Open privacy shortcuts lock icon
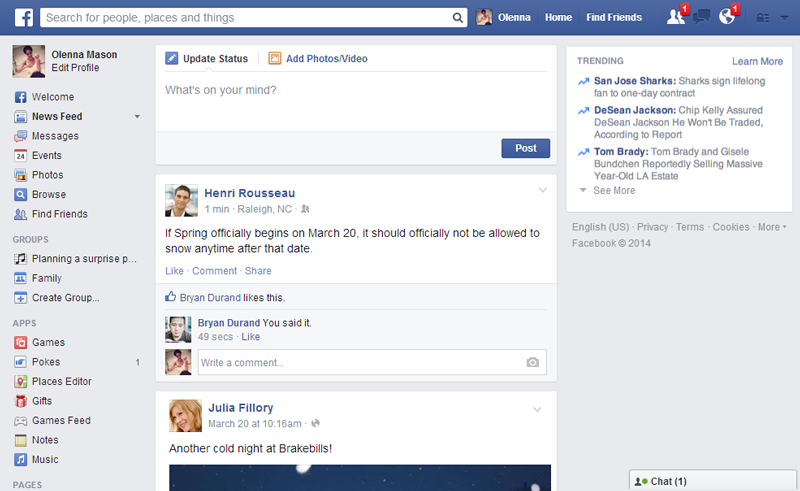 [x=762, y=18]
